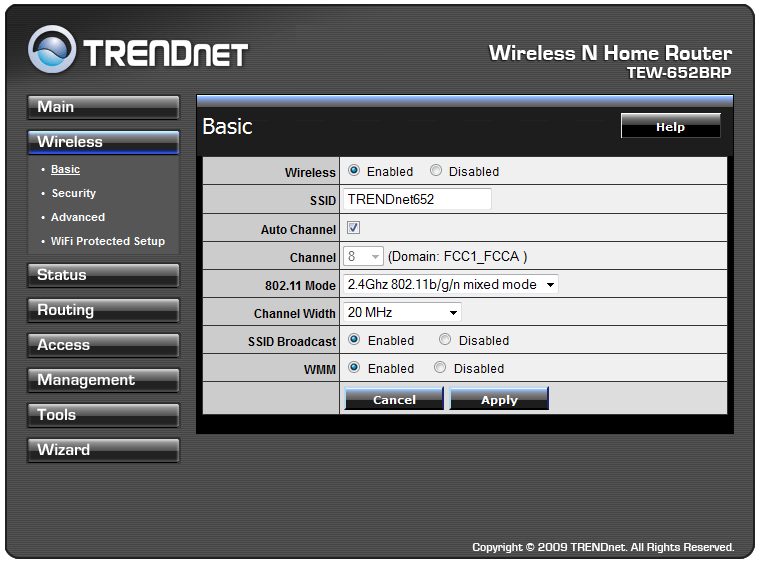Image resolution: width=766 pixels, height=572 pixels.
Task: Open the Help page
Action: 670,126
